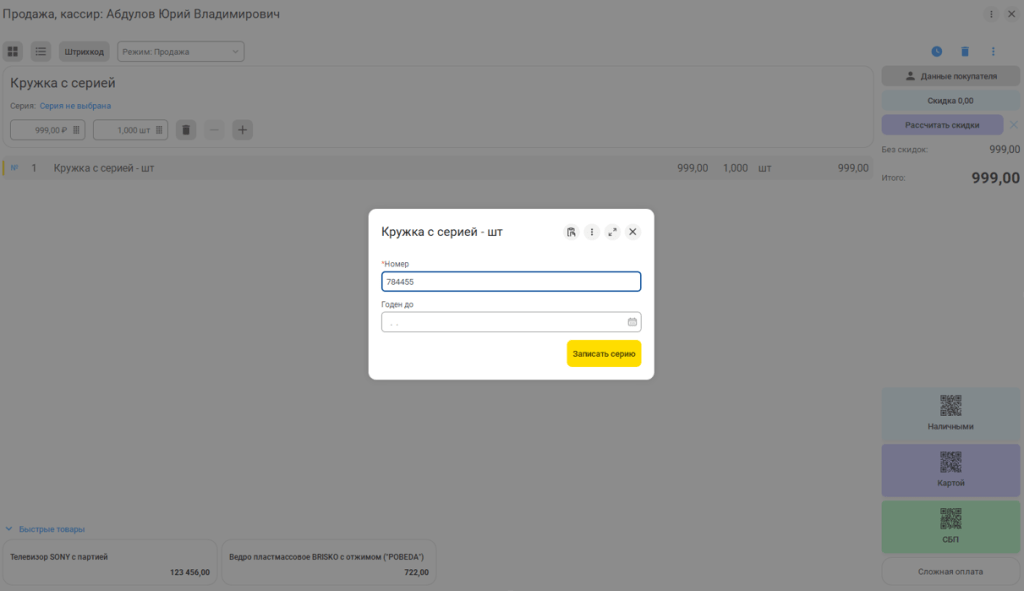
Task: Open the dialog's three-dot menu
Action: [592, 232]
